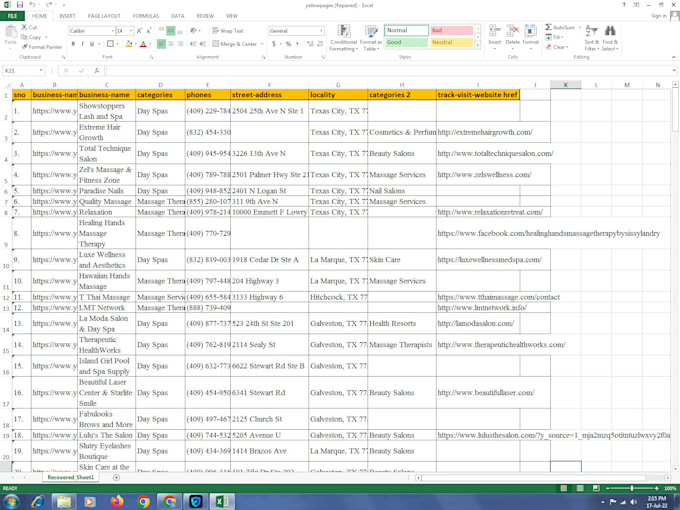Switch to Page Layout view in status bar
This screenshot has height=510, width=680.
[x=580, y=488]
